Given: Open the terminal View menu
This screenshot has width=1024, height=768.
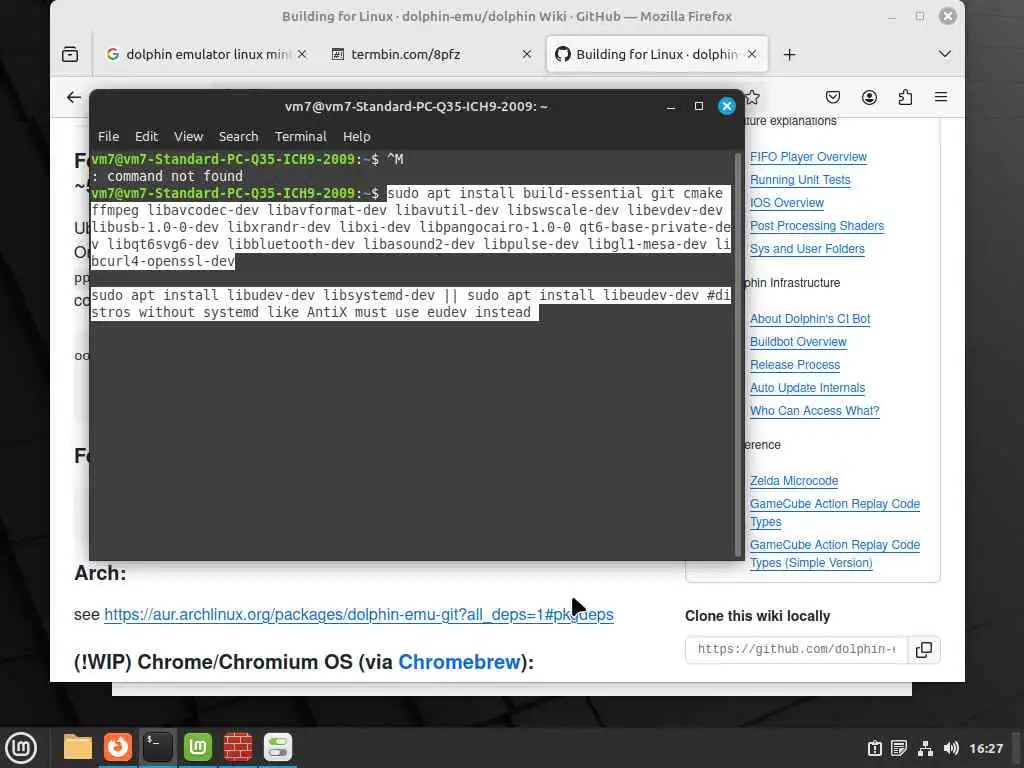Looking at the screenshot, I should [x=188, y=136].
